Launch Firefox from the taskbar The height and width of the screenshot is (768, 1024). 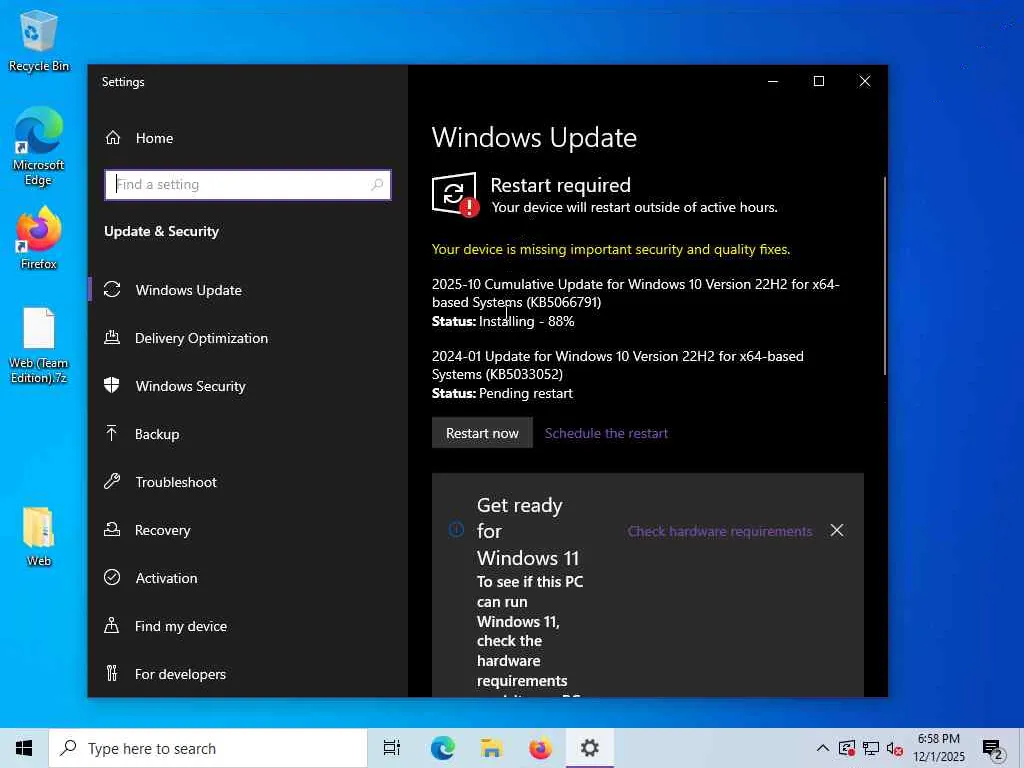coord(540,748)
